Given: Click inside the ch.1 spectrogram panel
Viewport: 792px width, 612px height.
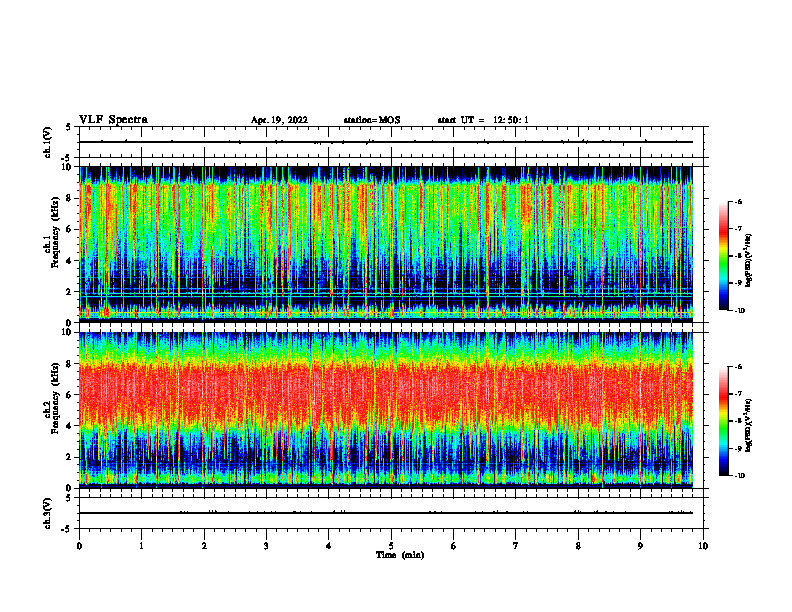Looking at the screenshot, I should (x=386, y=244).
